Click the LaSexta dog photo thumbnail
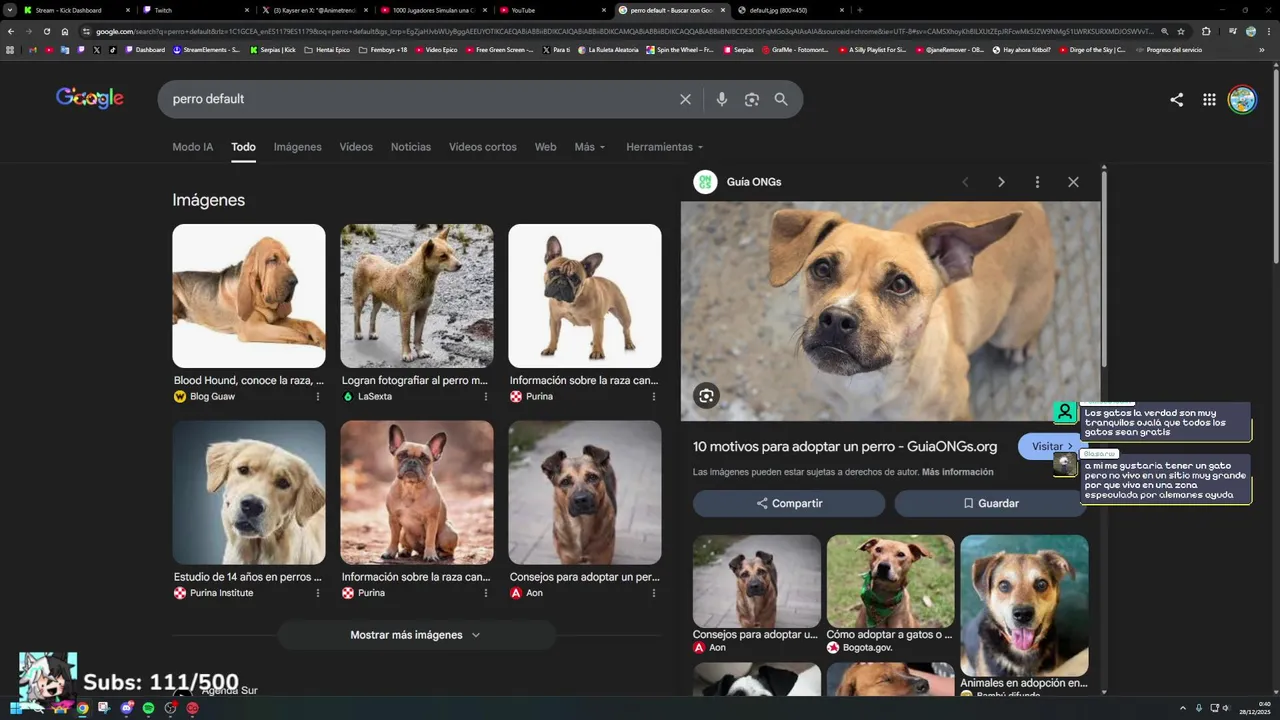1280x720 pixels. pyautogui.click(x=417, y=296)
